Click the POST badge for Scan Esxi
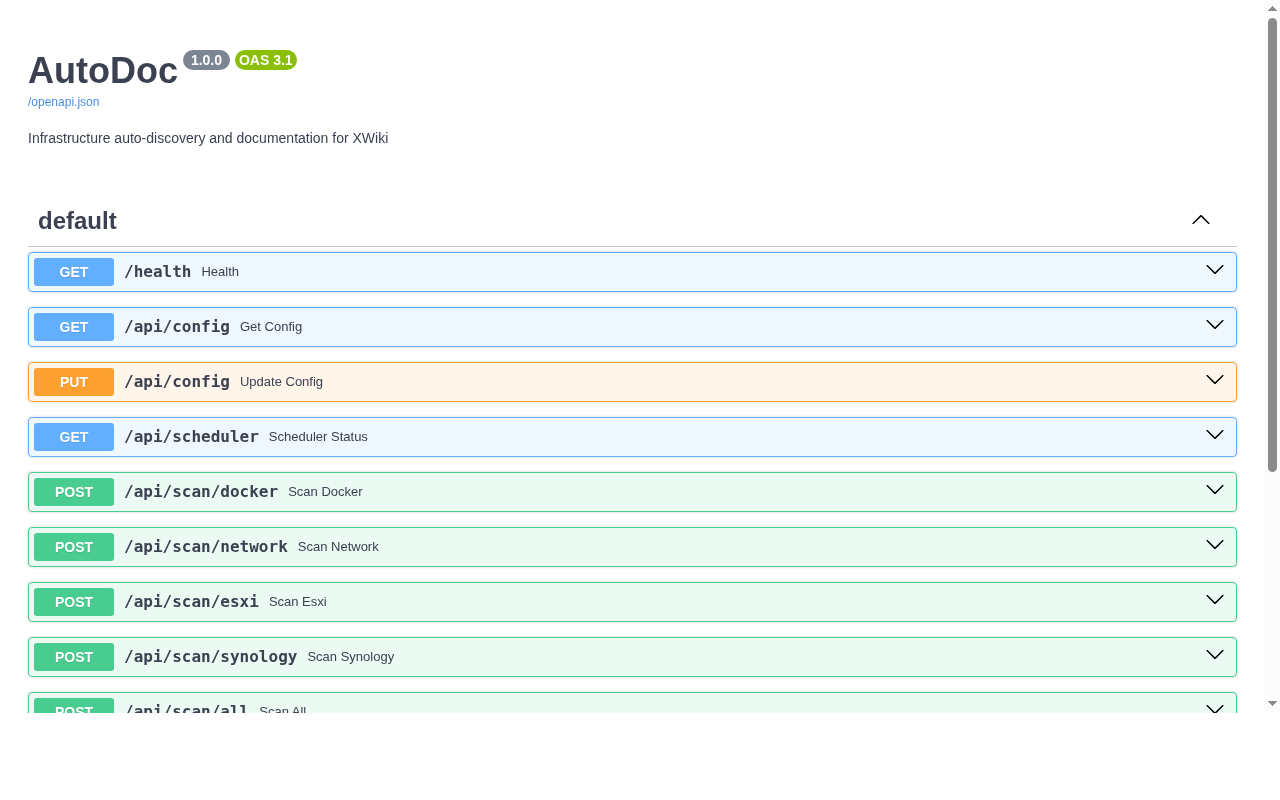Screen dimensions: 1280x800 (x=74, y=602)
